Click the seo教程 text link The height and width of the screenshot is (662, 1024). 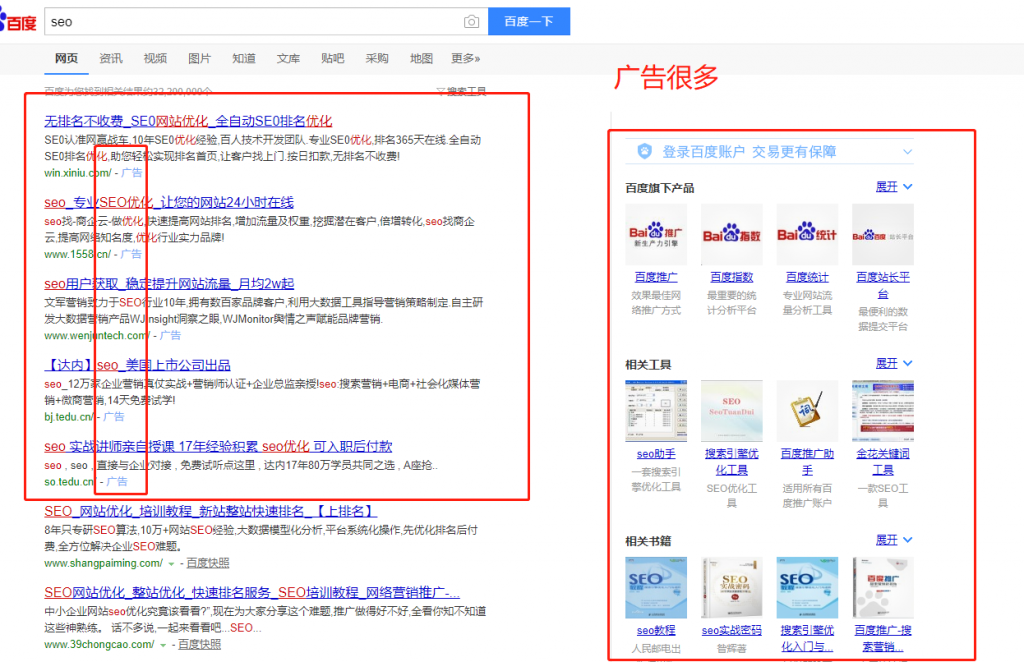pyautogui.click(x=656, y=631)
